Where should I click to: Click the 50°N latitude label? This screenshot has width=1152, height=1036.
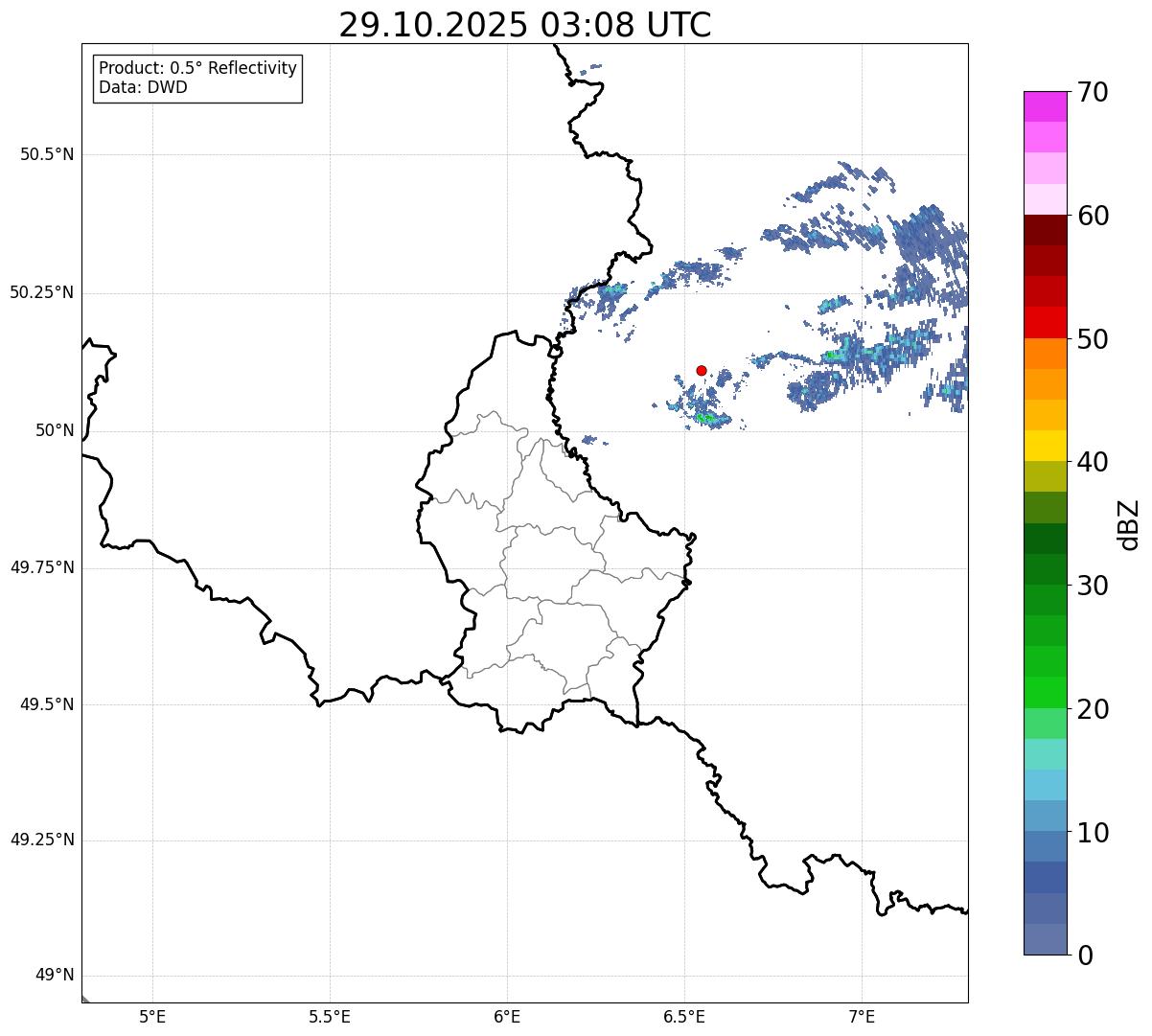(x=55, y=431)
